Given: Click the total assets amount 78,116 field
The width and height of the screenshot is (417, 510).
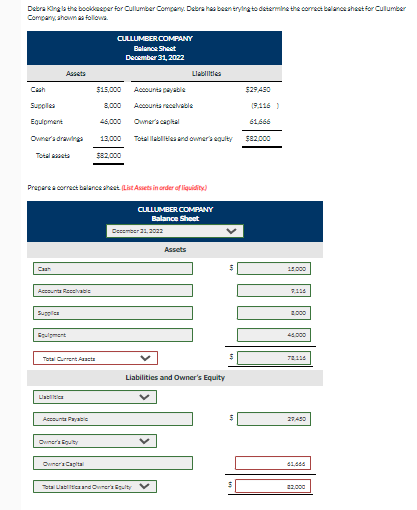Looking at the screenshot, I should point(274,358).
